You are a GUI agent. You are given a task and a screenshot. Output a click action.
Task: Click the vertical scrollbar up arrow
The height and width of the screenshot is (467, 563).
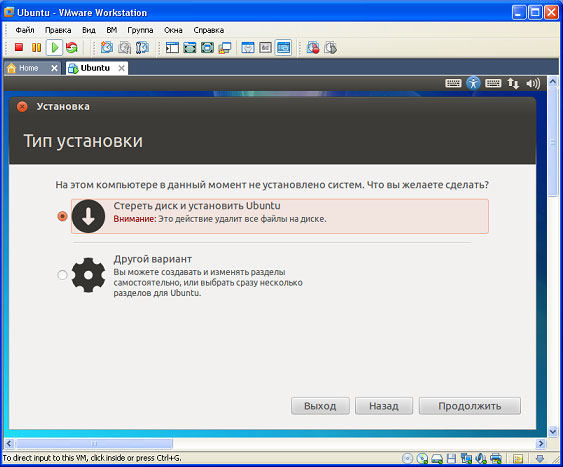click(x=553, y=81)
